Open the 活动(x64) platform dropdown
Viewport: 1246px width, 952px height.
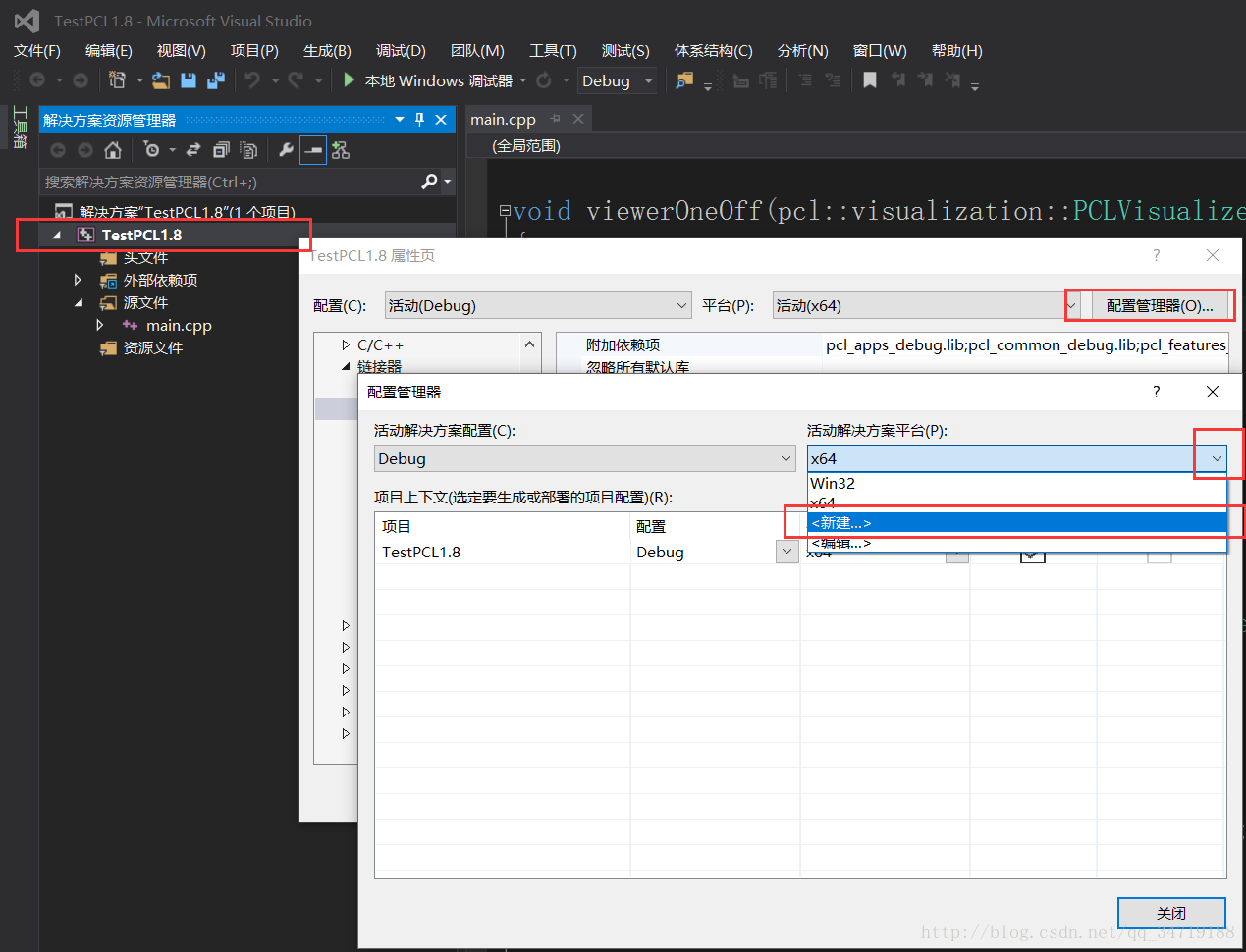(x=926, y=305)
